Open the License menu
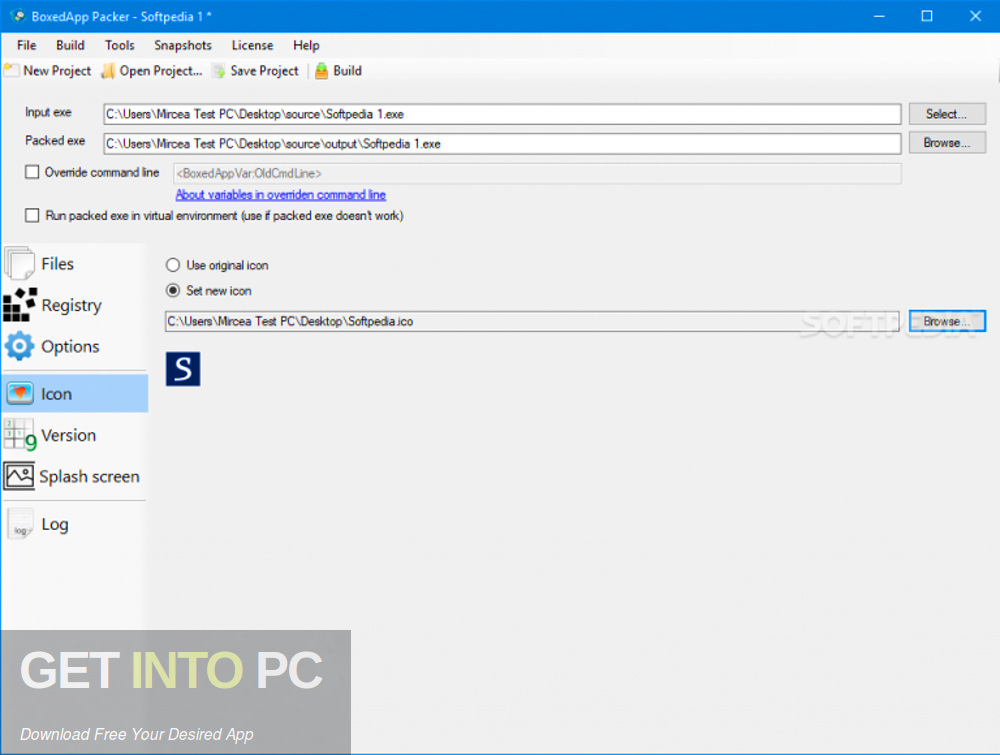Viewport: 1000px width, 755px height. (x=252, y=45)
